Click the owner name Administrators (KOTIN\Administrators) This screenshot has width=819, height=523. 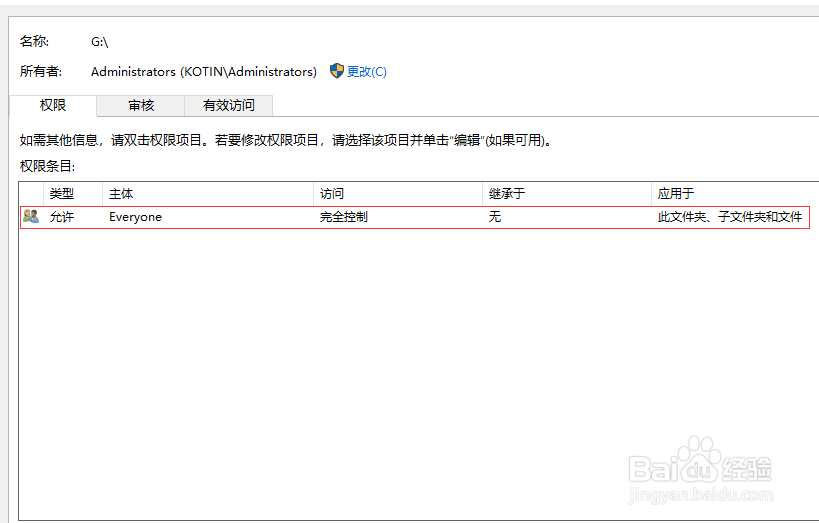pyautogui.click(x=204, y=72)
